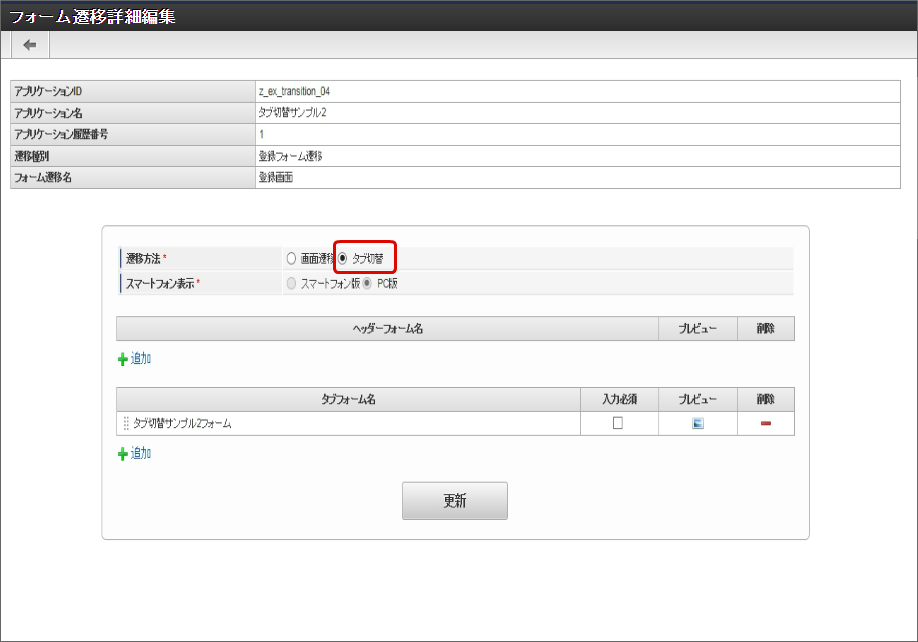Screen dimensions: 918x642
Task: Click the プレビュー header in header form table
Action: (697, 328)
